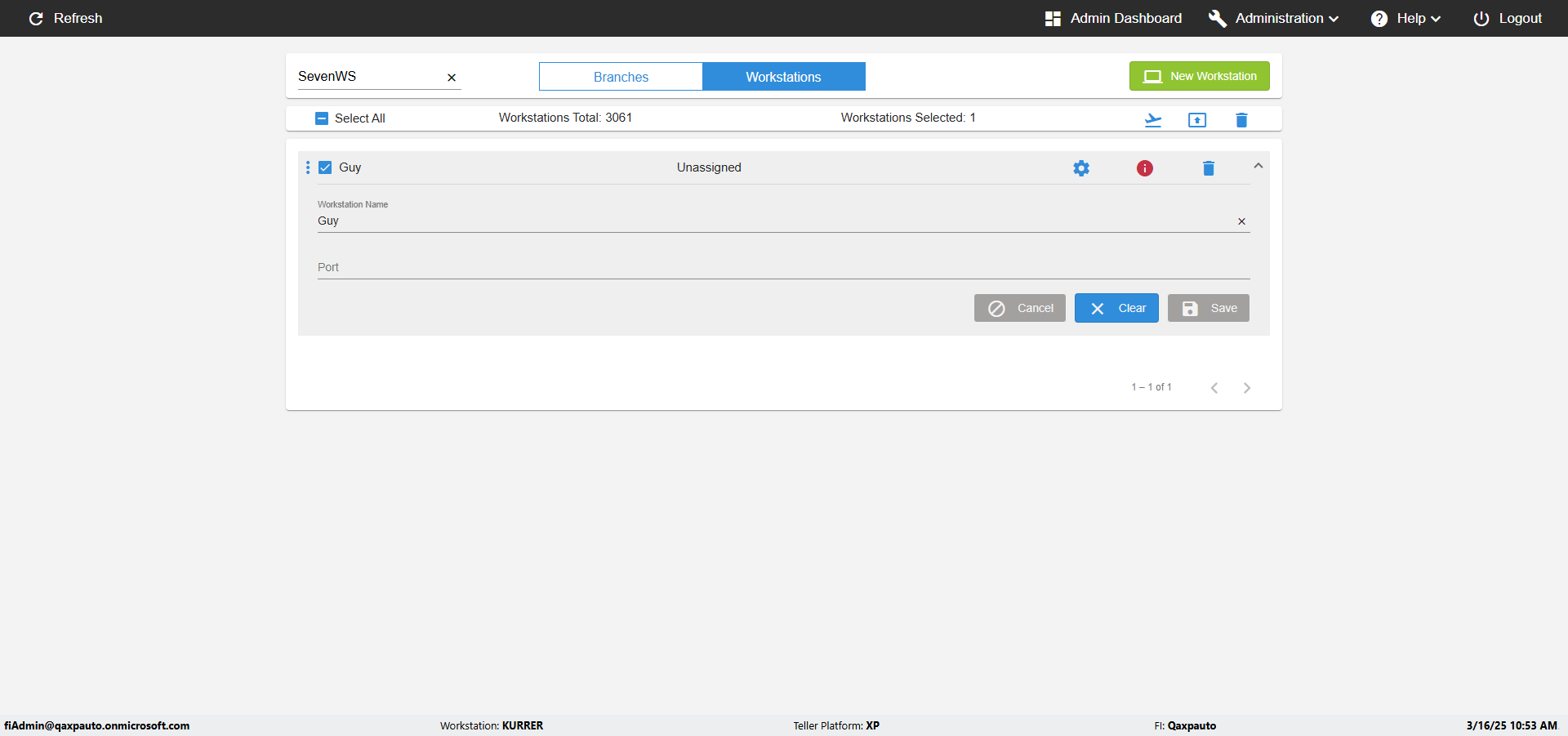Click Workstation: KURRER in status bar
The height and width of the screenshot is (736, 1568).
[492, 725]
